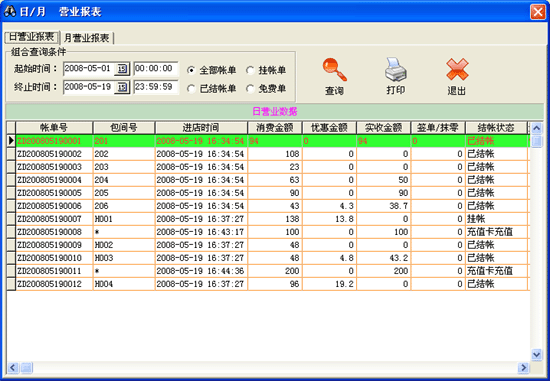Open the 终止时间 calendar picker icon

point(122,87)
